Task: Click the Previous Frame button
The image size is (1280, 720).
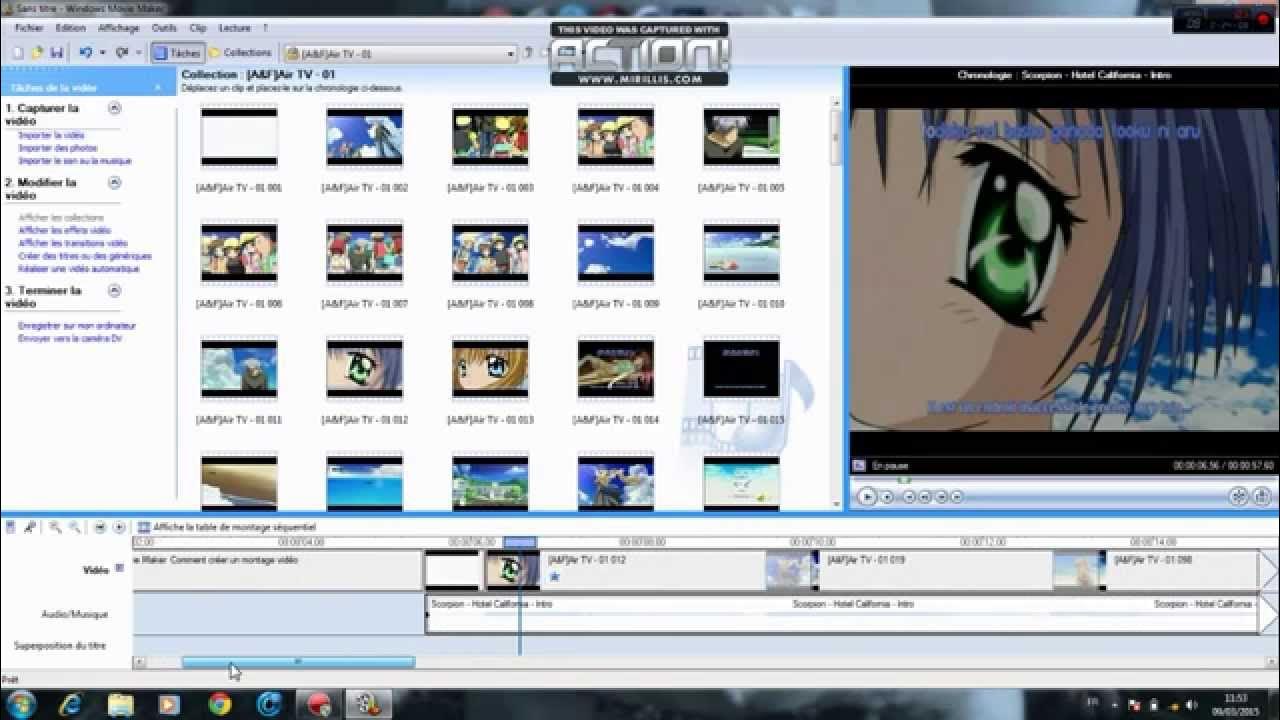Action: 925,496
